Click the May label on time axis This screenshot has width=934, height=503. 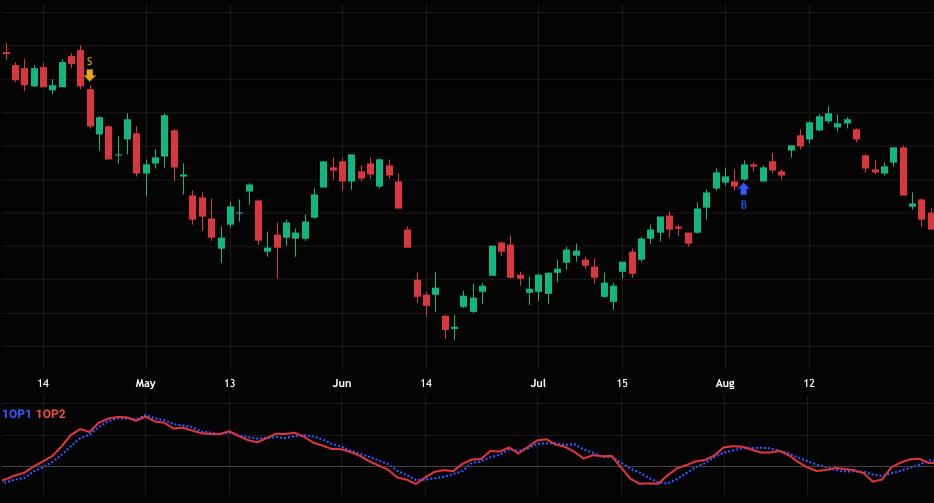(146, 383)
